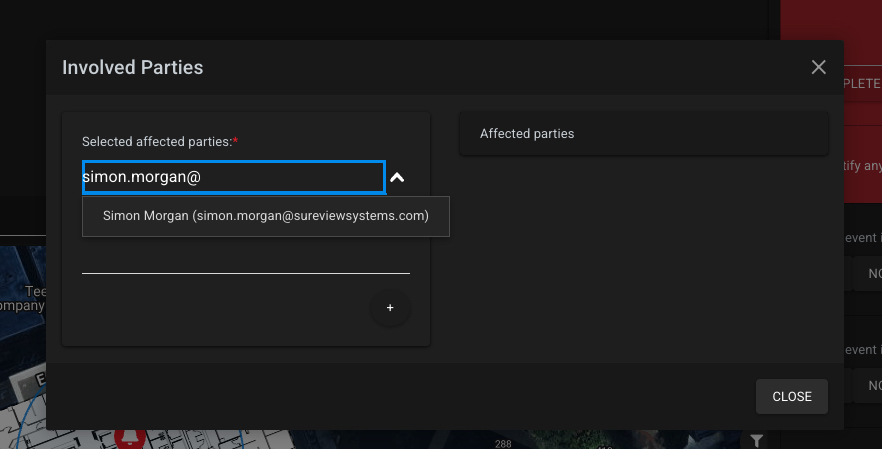Select Simon Morgan suggestion from dropdown
Viewport: 882px width, 449px height.
[266, 216]
